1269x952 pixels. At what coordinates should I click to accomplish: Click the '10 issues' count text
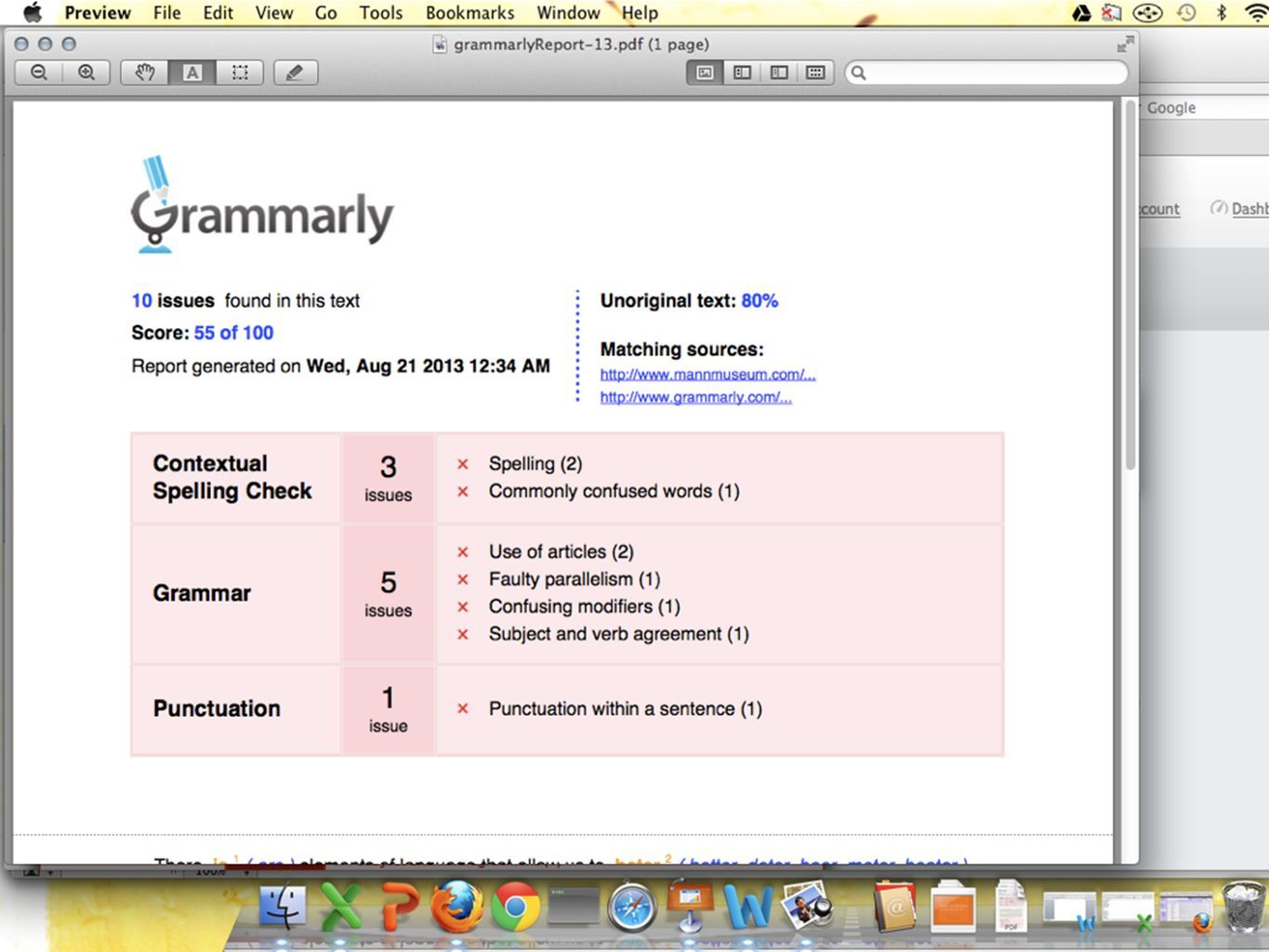coord(173,300)
